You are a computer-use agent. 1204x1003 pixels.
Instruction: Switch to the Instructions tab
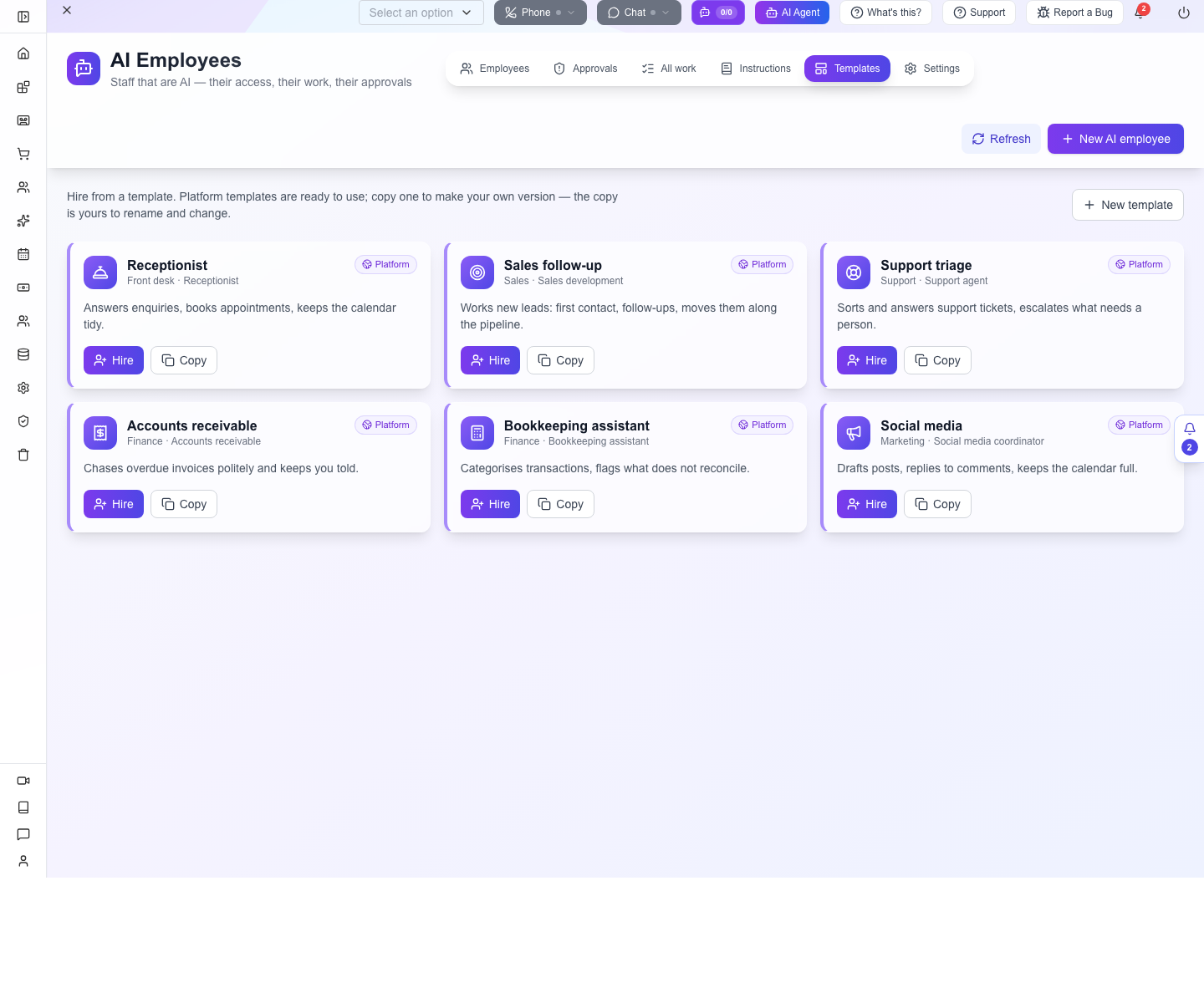[x=756, y=69]
